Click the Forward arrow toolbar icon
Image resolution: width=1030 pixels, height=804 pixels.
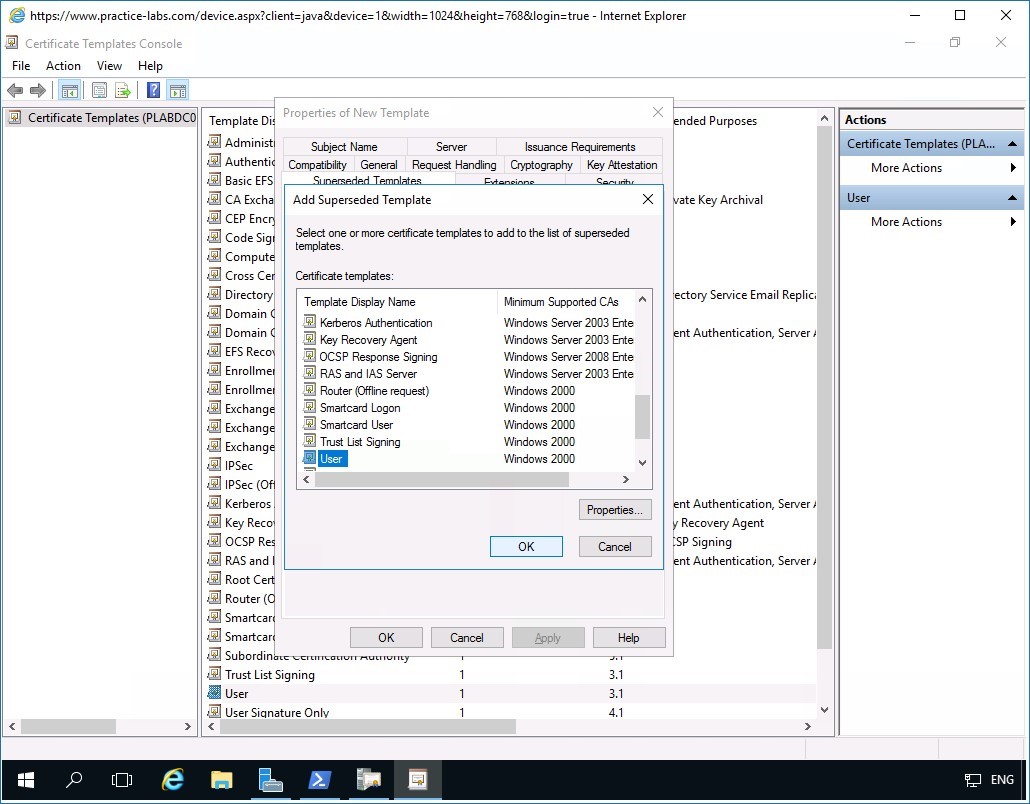pyautogui.click(x=38, y=90)
